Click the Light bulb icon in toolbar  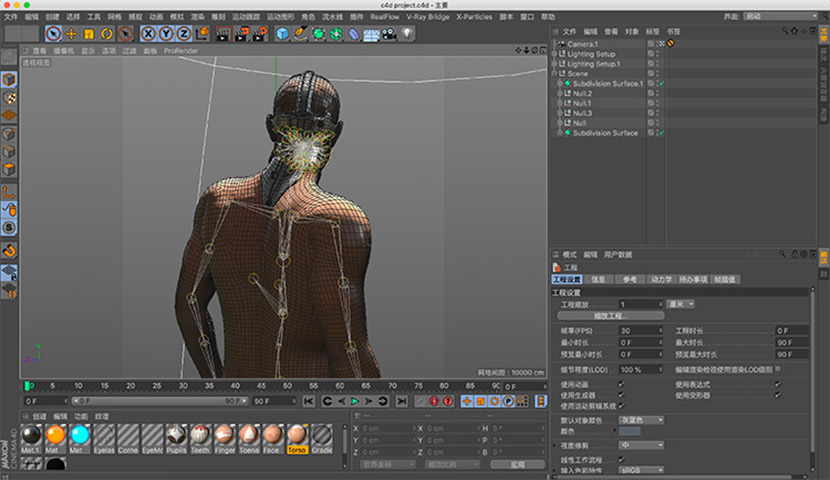pos(407,34)
